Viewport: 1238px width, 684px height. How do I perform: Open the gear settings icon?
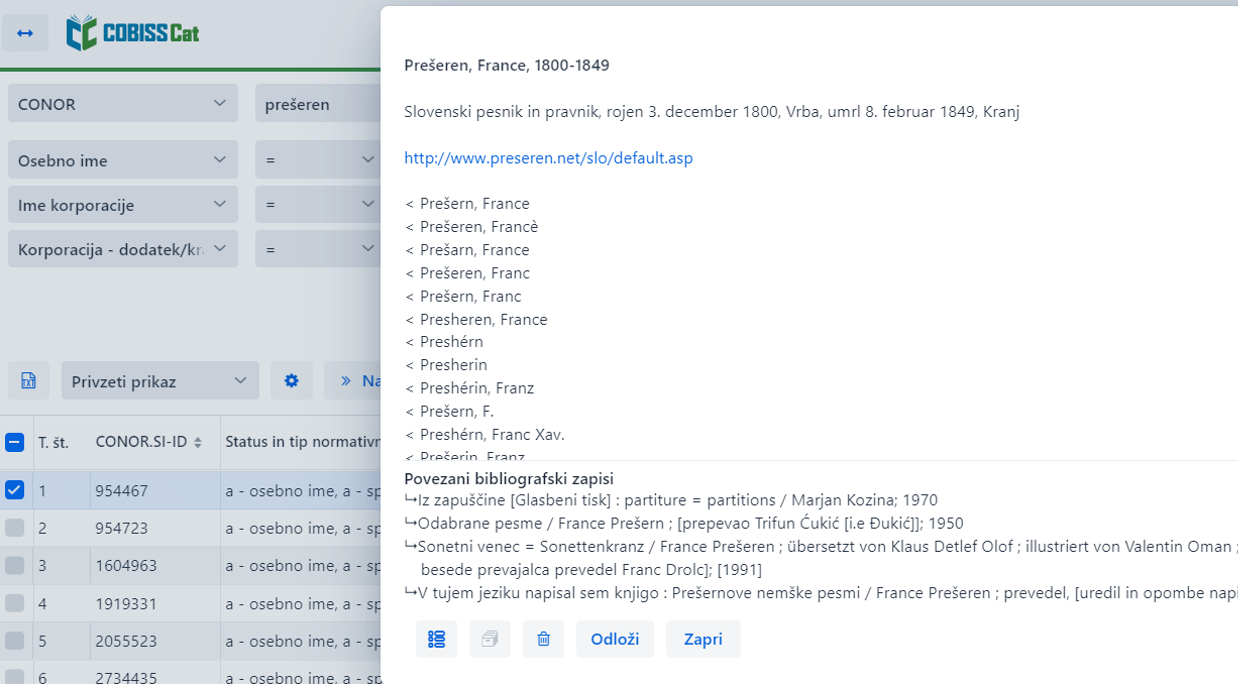coord(291,381)
